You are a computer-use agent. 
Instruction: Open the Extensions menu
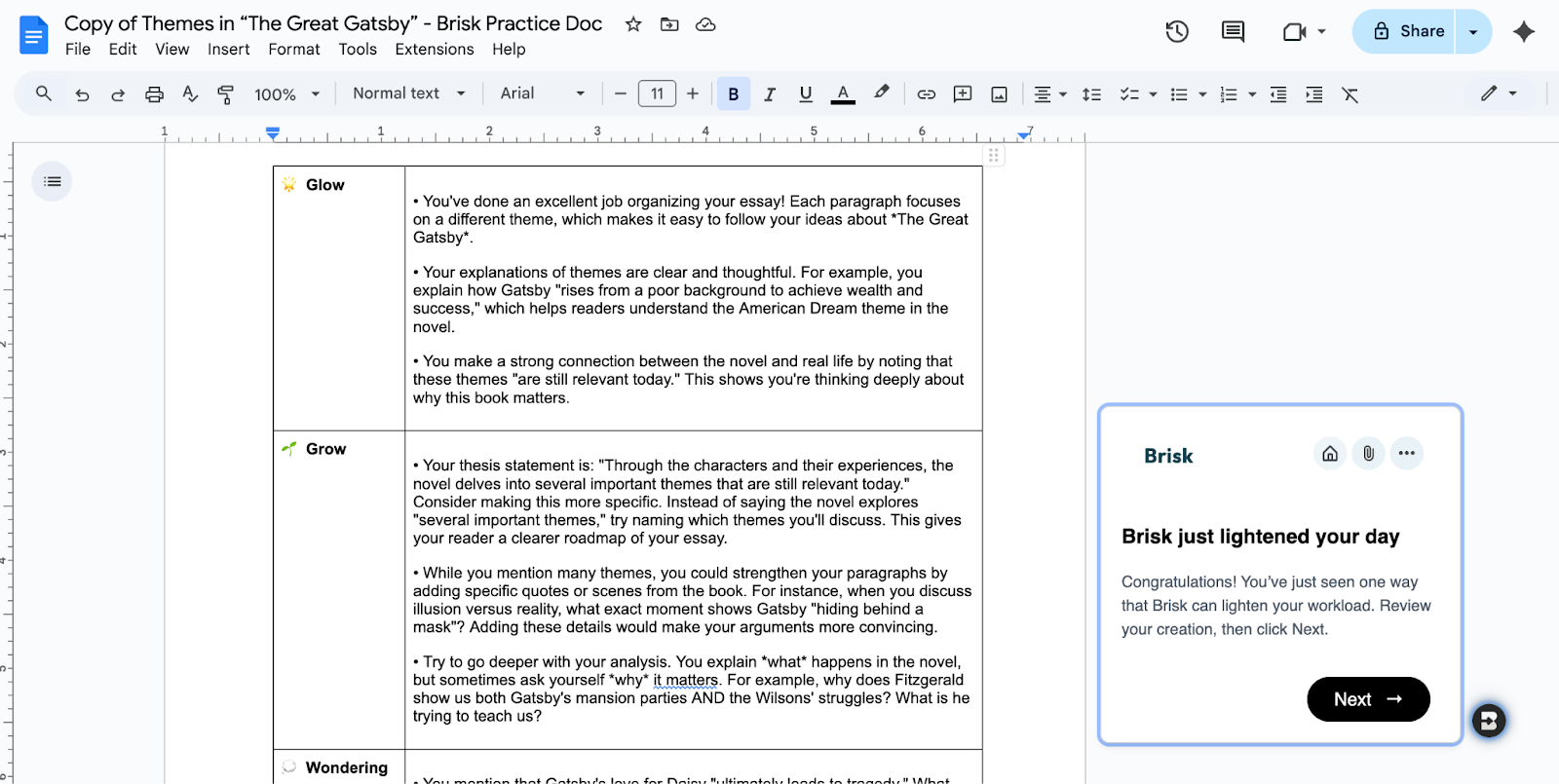coord(435,50)
